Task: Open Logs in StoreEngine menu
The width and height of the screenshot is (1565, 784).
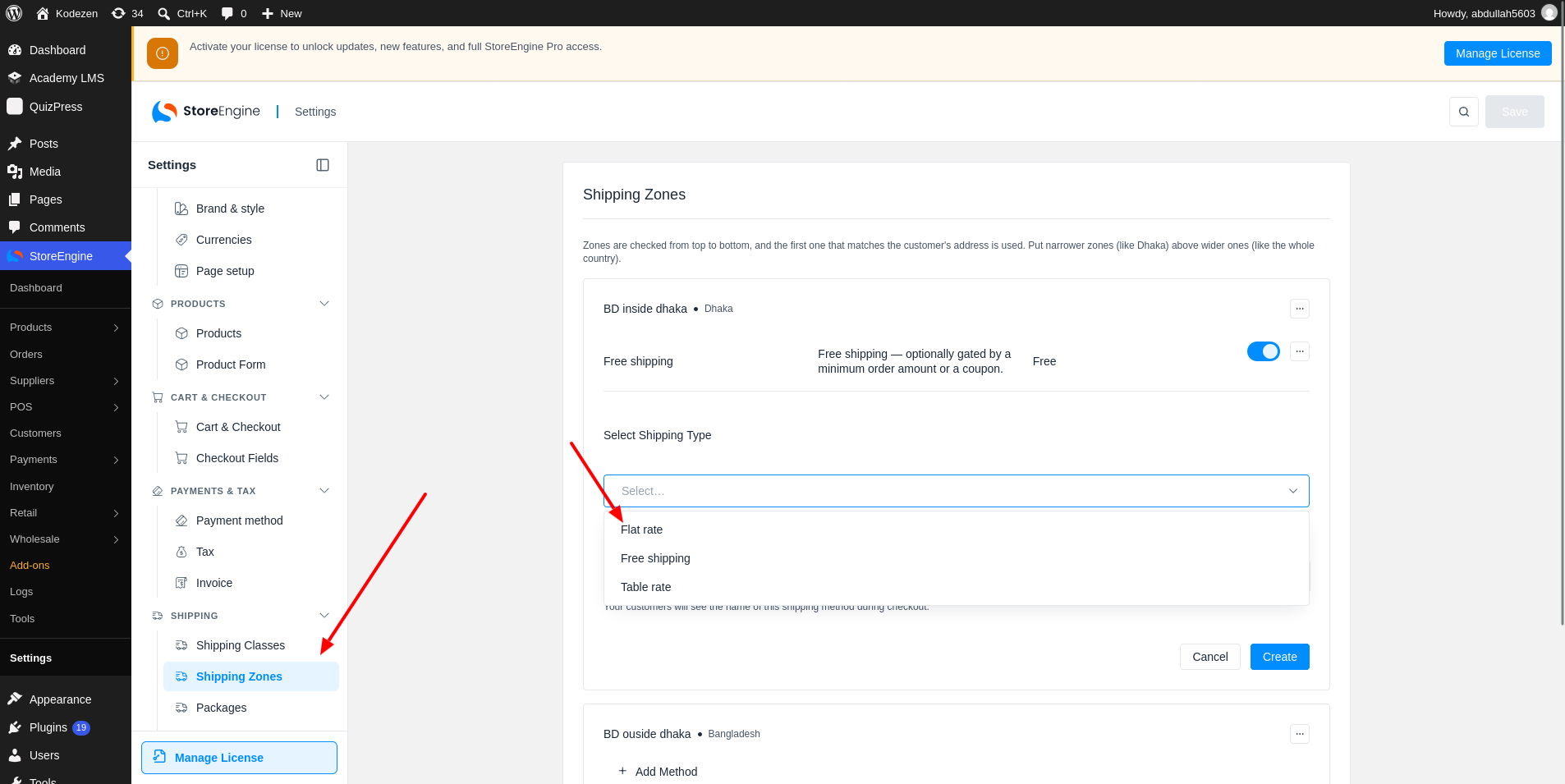Action: tap(21, 592)
